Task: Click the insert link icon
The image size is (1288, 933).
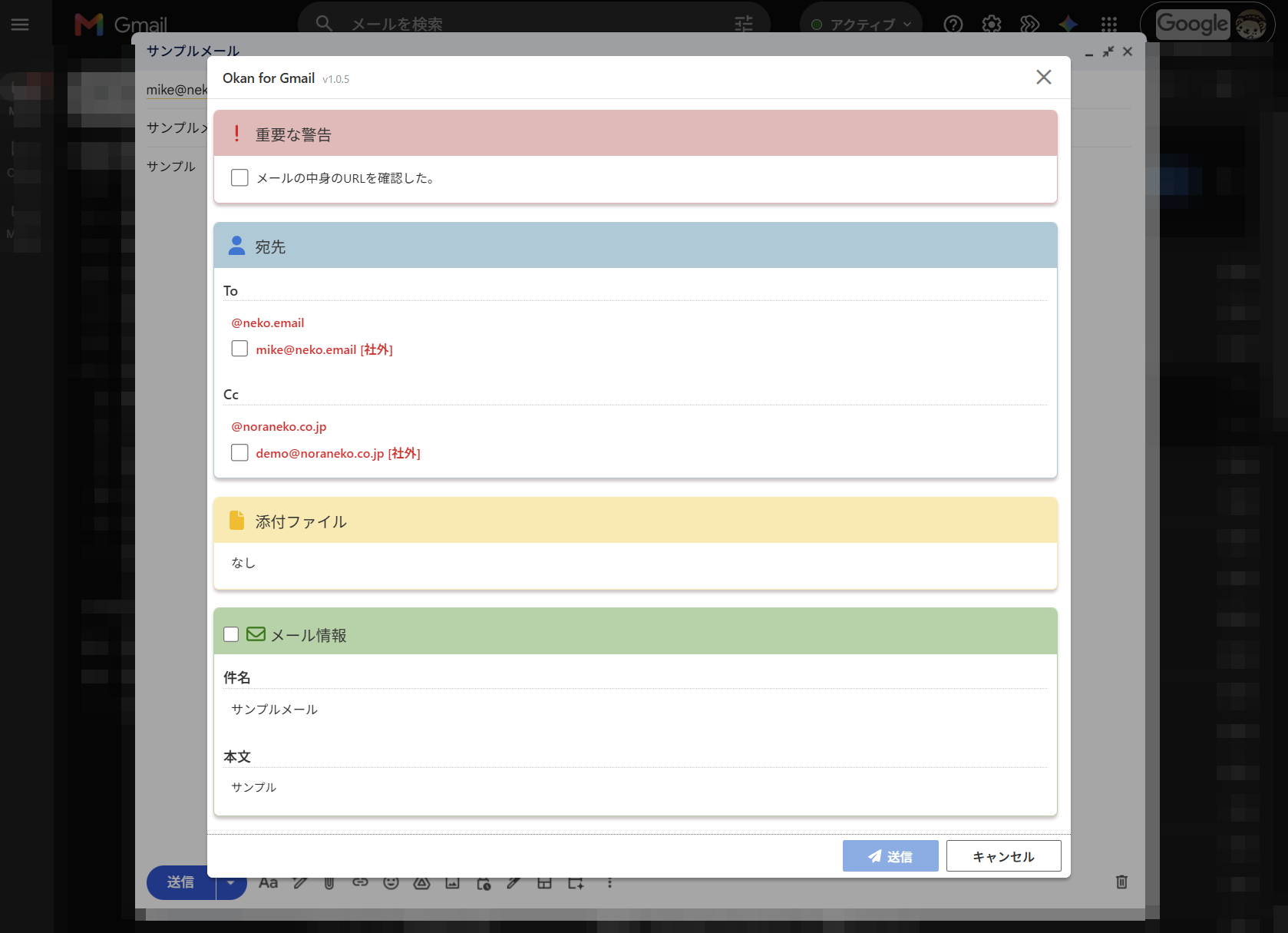Action: coord(360,882)
